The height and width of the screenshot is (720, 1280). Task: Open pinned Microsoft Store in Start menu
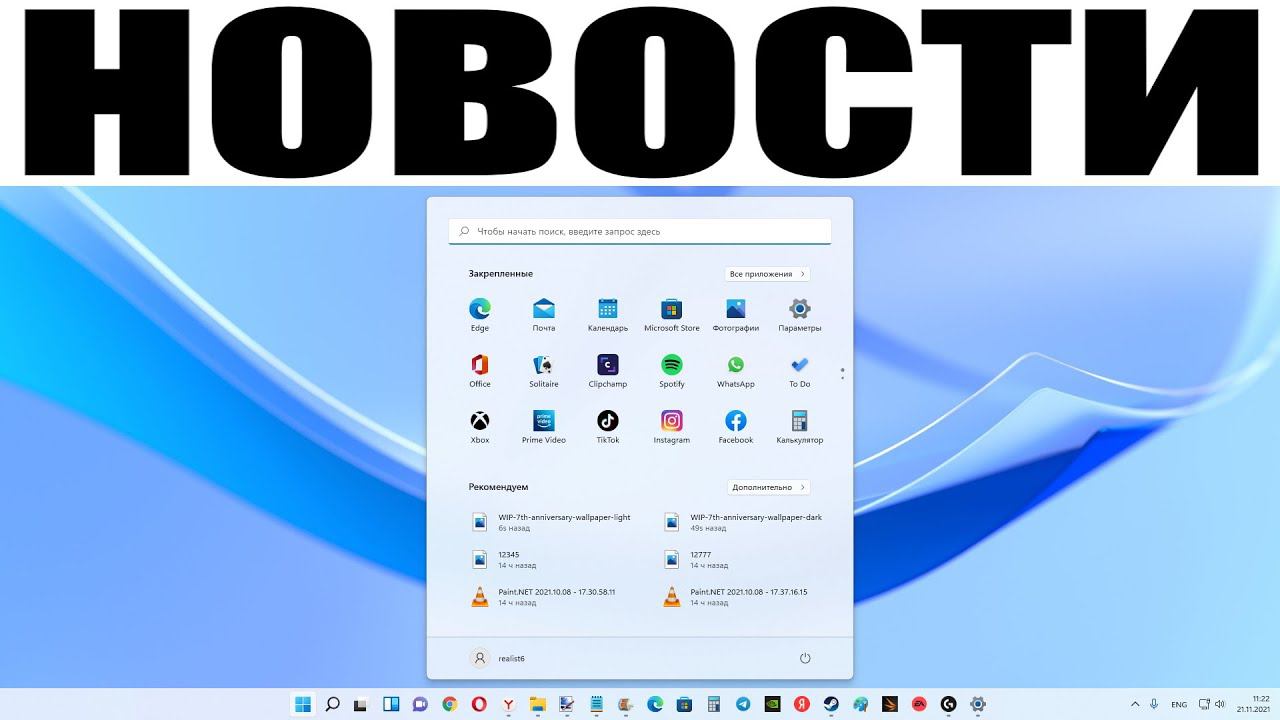672,314
